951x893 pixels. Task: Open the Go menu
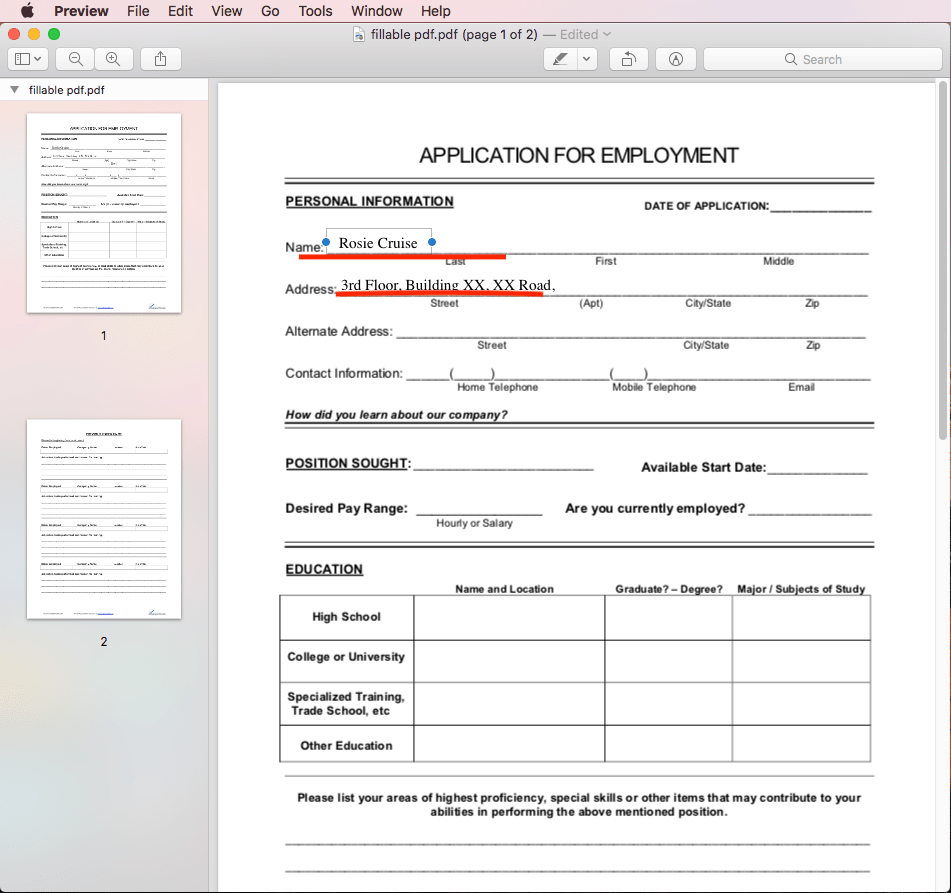coord(269,11)
